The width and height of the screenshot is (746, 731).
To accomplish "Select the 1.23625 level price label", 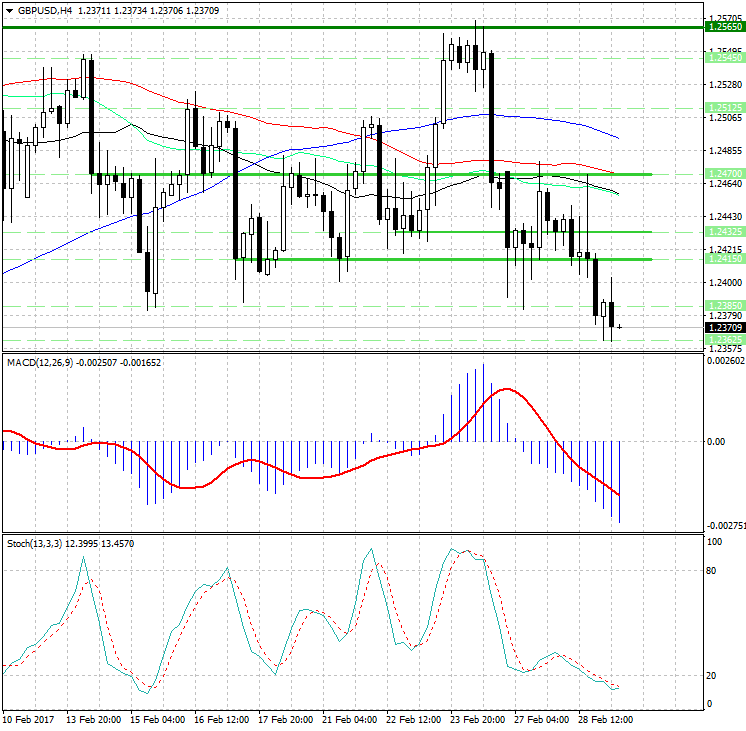I will 724,340.
